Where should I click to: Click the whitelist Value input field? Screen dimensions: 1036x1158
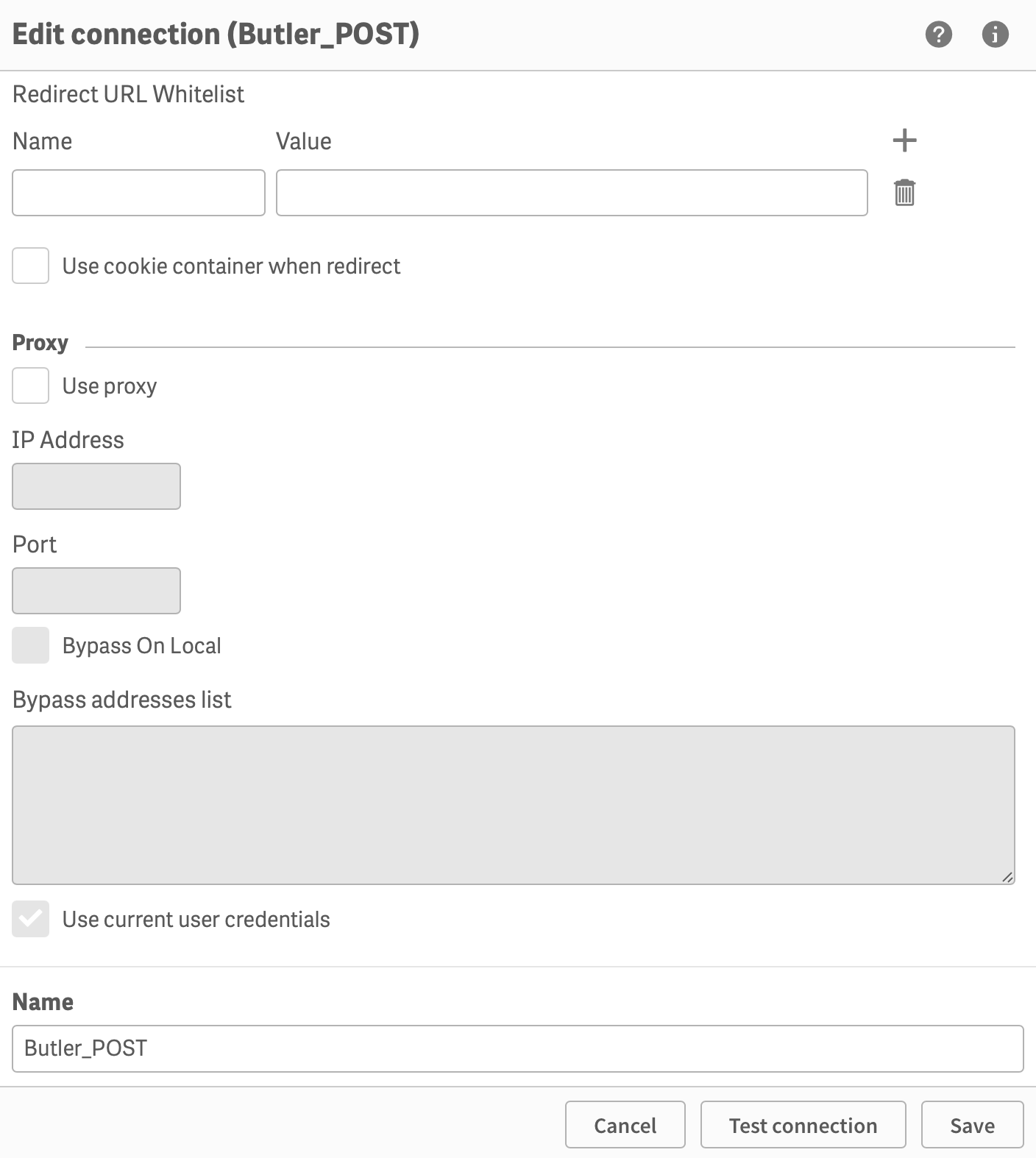[x=572, y=193]
